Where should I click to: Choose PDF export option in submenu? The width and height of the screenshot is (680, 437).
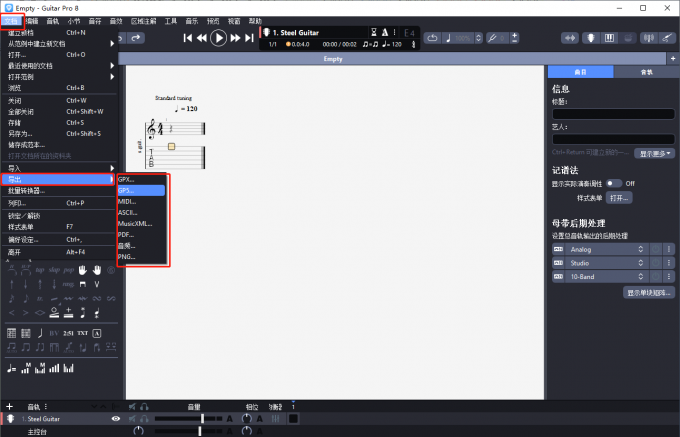[127, 234]
